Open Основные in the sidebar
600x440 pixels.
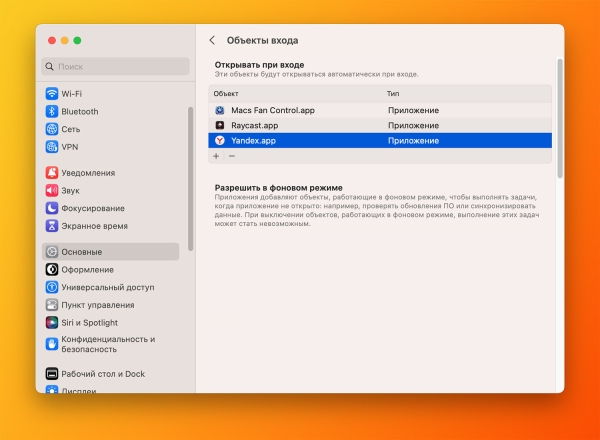(x=111, y=252)
